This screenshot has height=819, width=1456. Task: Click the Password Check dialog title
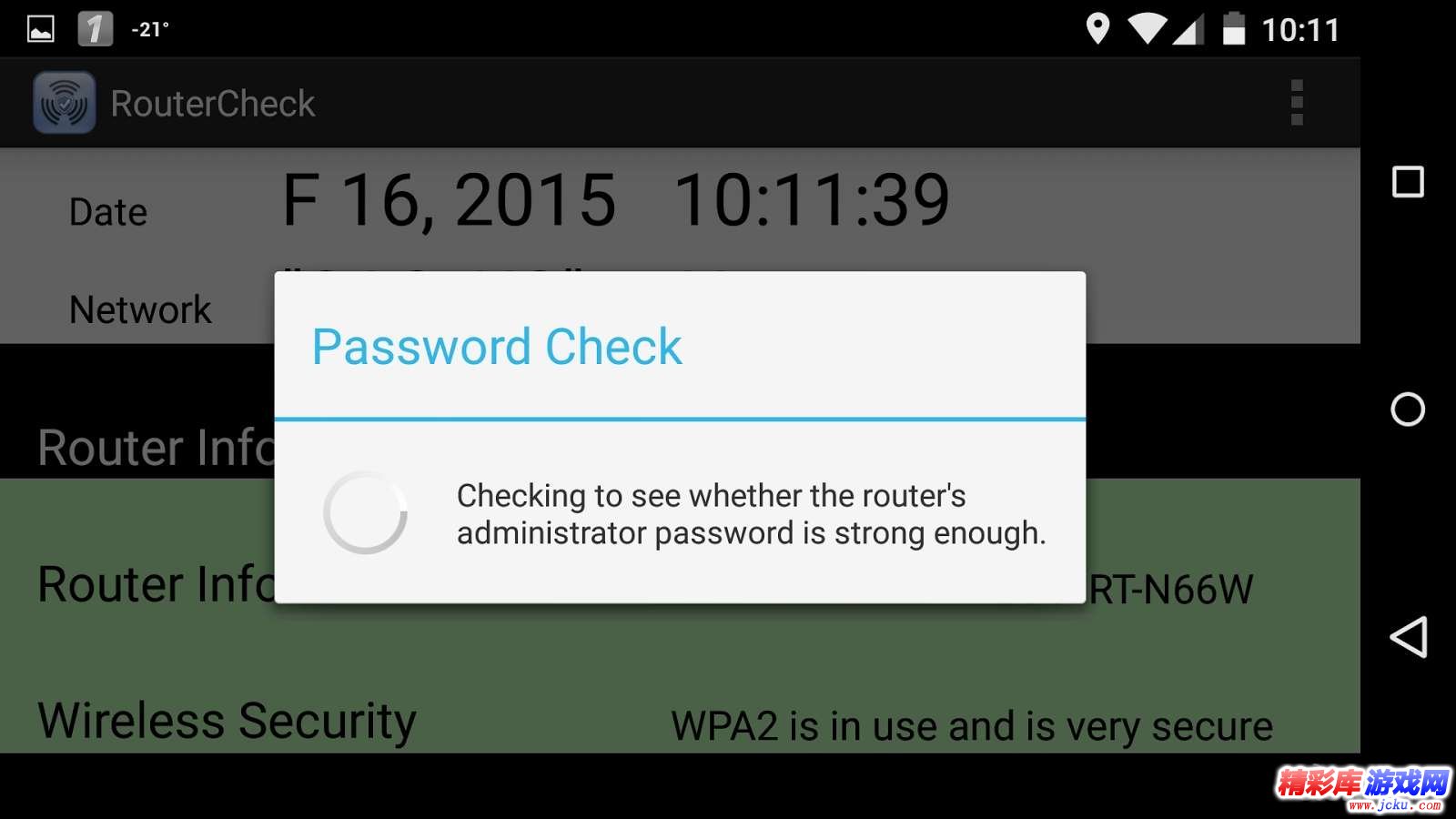coord(497,347)
